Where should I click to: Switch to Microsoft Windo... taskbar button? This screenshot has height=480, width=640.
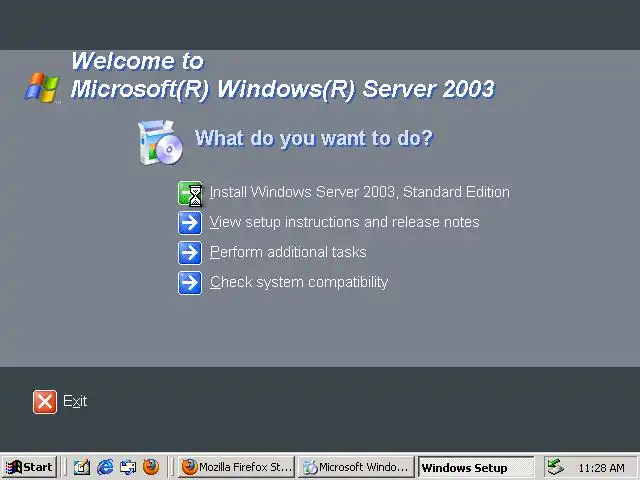pyautogui.click(x=356, y=467)
